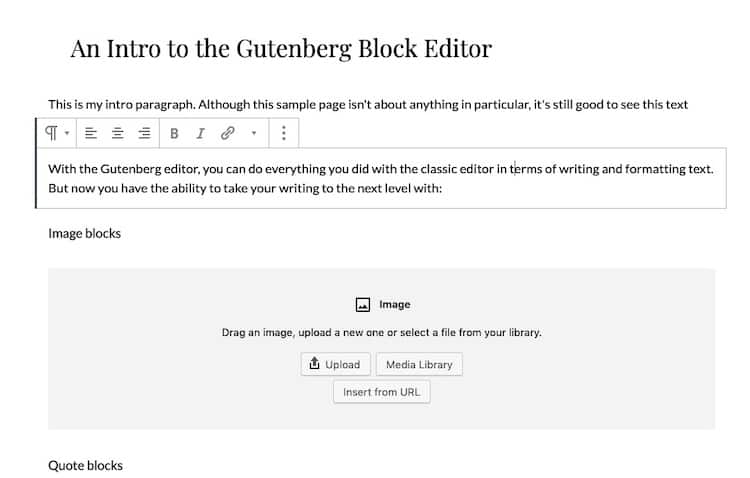This screenshot has width=750, height=478.
Task: Click the Upload button
Action: pyautogui.click(x=335, y=364)
